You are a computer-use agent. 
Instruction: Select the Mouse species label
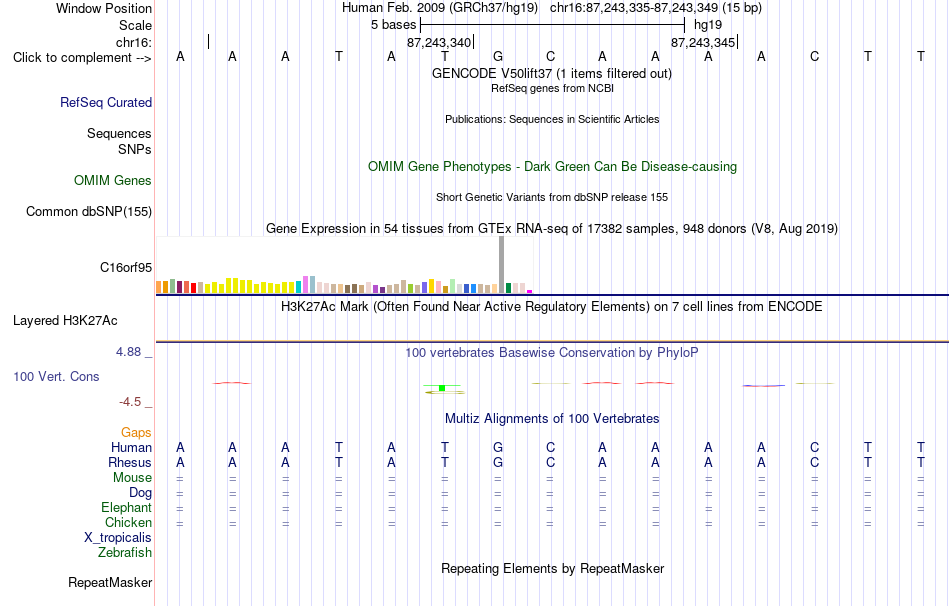133,478
